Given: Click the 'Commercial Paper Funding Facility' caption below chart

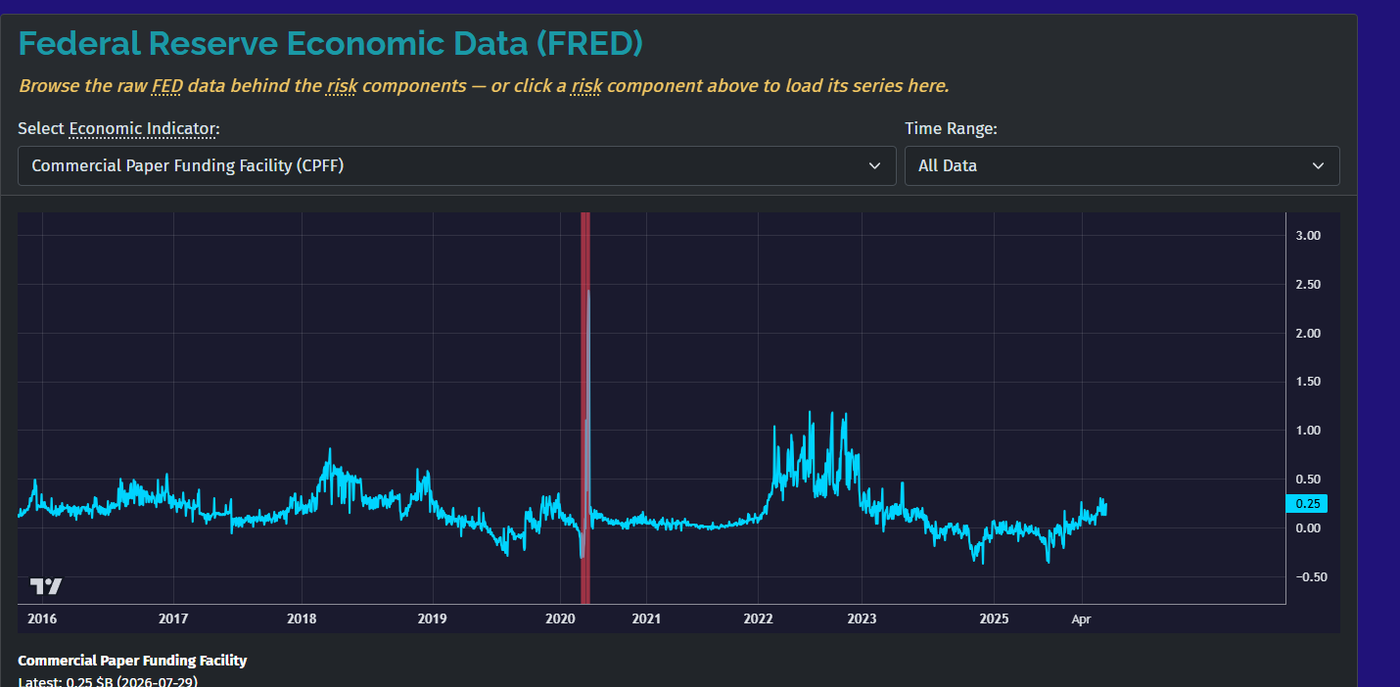Looking at the screenshot, I should click(x=132, y=661).
